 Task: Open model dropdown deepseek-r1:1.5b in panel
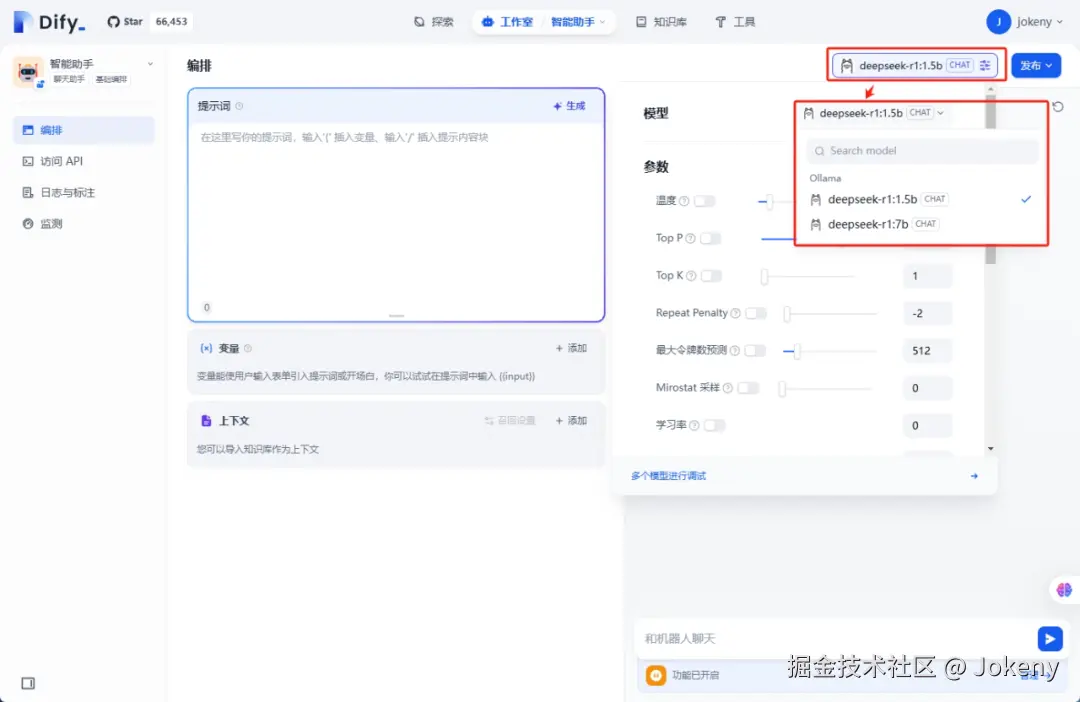pos(873,113)
